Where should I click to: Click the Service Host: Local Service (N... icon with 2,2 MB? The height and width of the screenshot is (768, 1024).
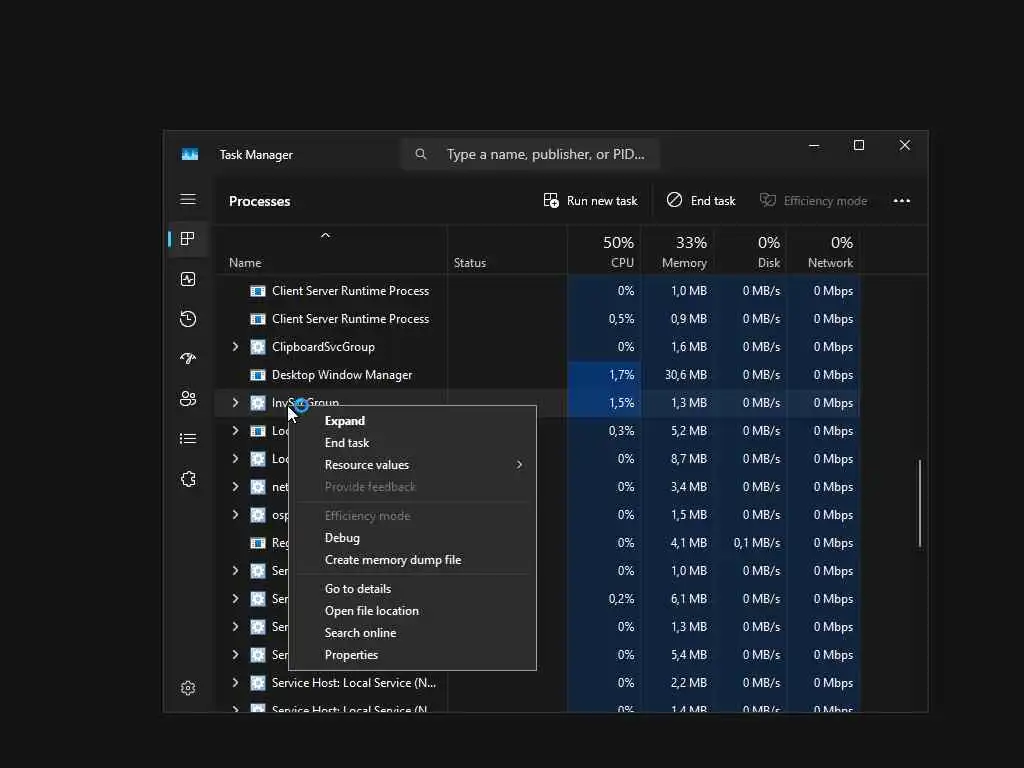tap(258, 682)
